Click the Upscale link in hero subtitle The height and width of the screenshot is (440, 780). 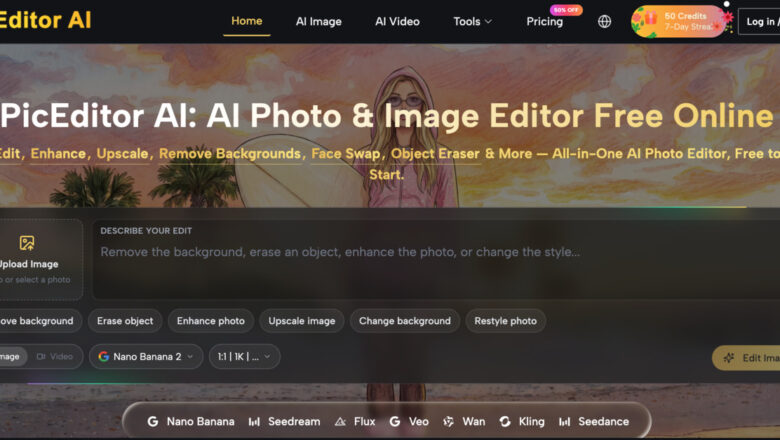pyautogui.click(x=122, y=154)
